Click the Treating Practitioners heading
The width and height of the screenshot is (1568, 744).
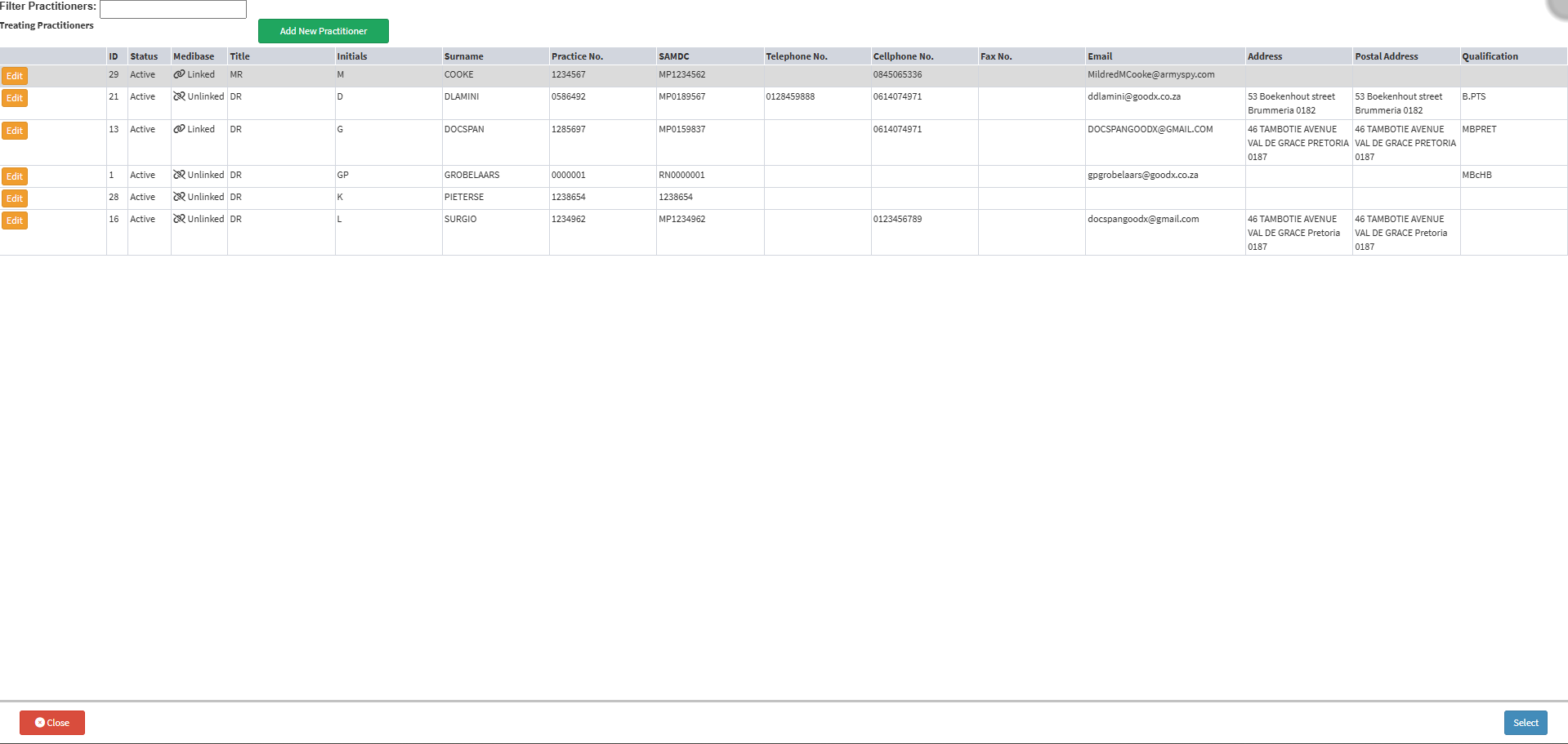pos(47,25)
